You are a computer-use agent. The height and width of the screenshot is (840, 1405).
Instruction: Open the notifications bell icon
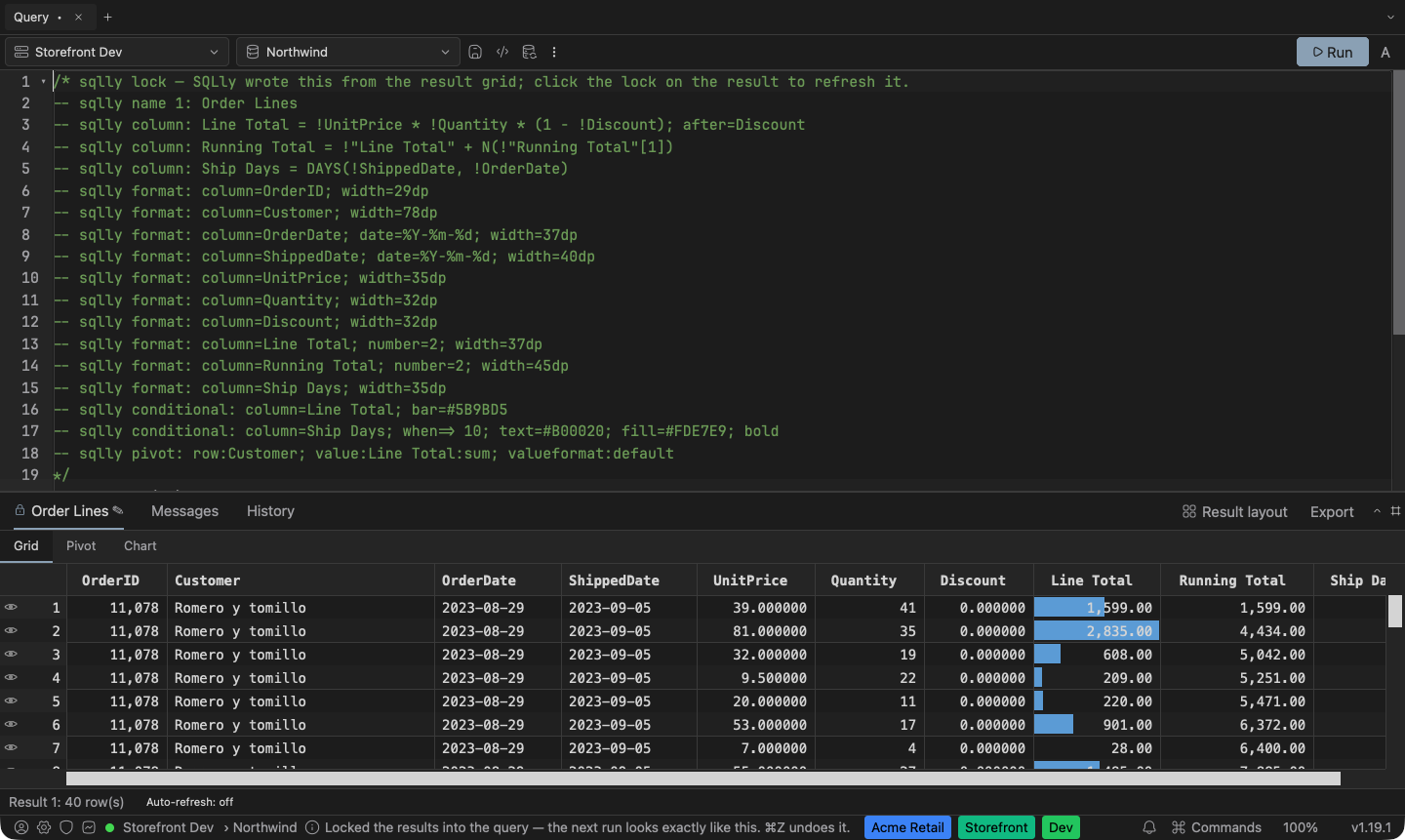click(x=1149, y=827)
